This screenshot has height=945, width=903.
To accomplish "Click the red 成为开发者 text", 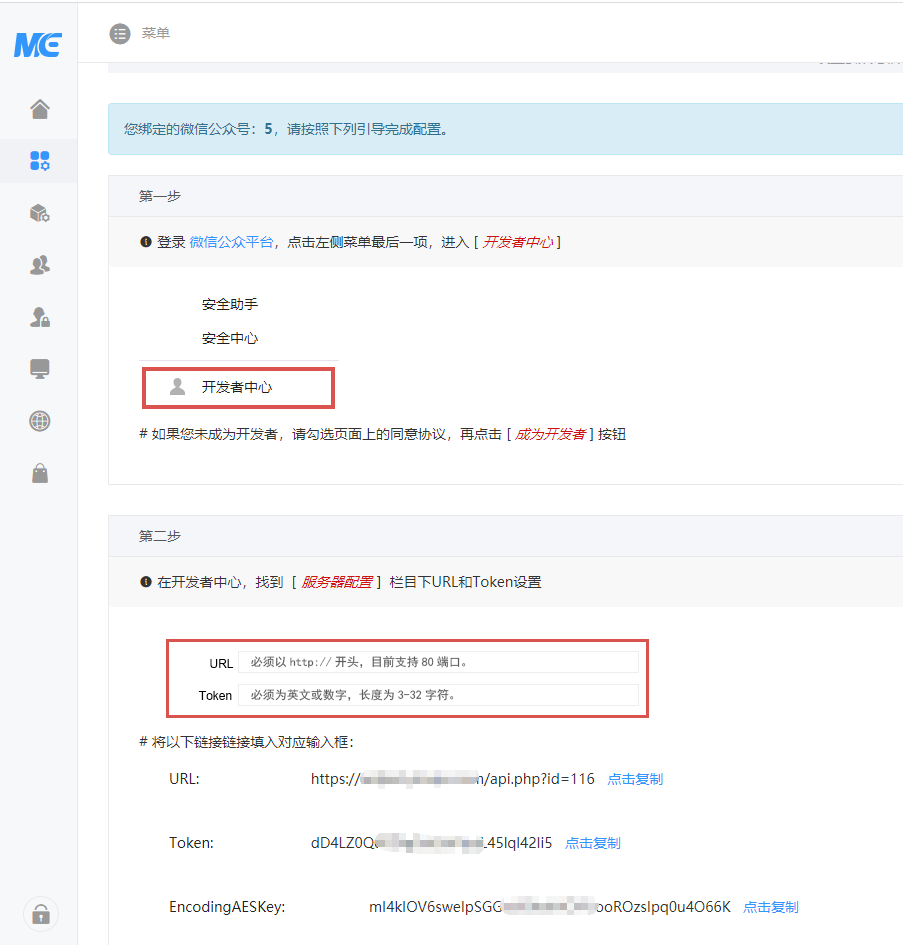I will 550,435.
